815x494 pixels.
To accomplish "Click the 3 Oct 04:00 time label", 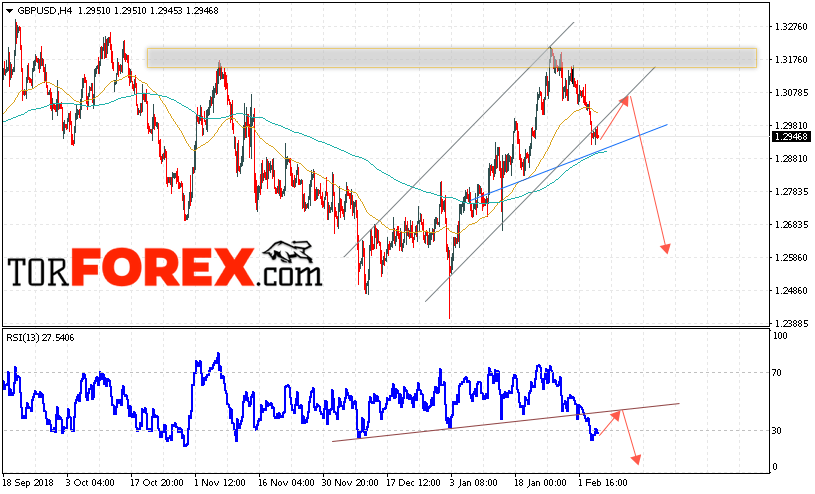I will pyautogui.click(x=90, y=483).
